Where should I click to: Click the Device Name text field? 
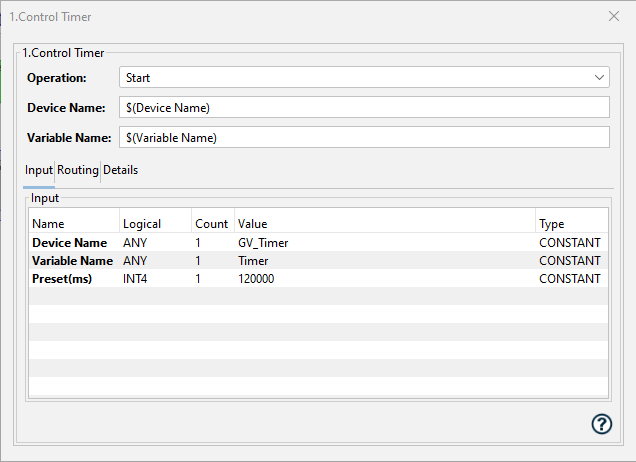(363, 107)
